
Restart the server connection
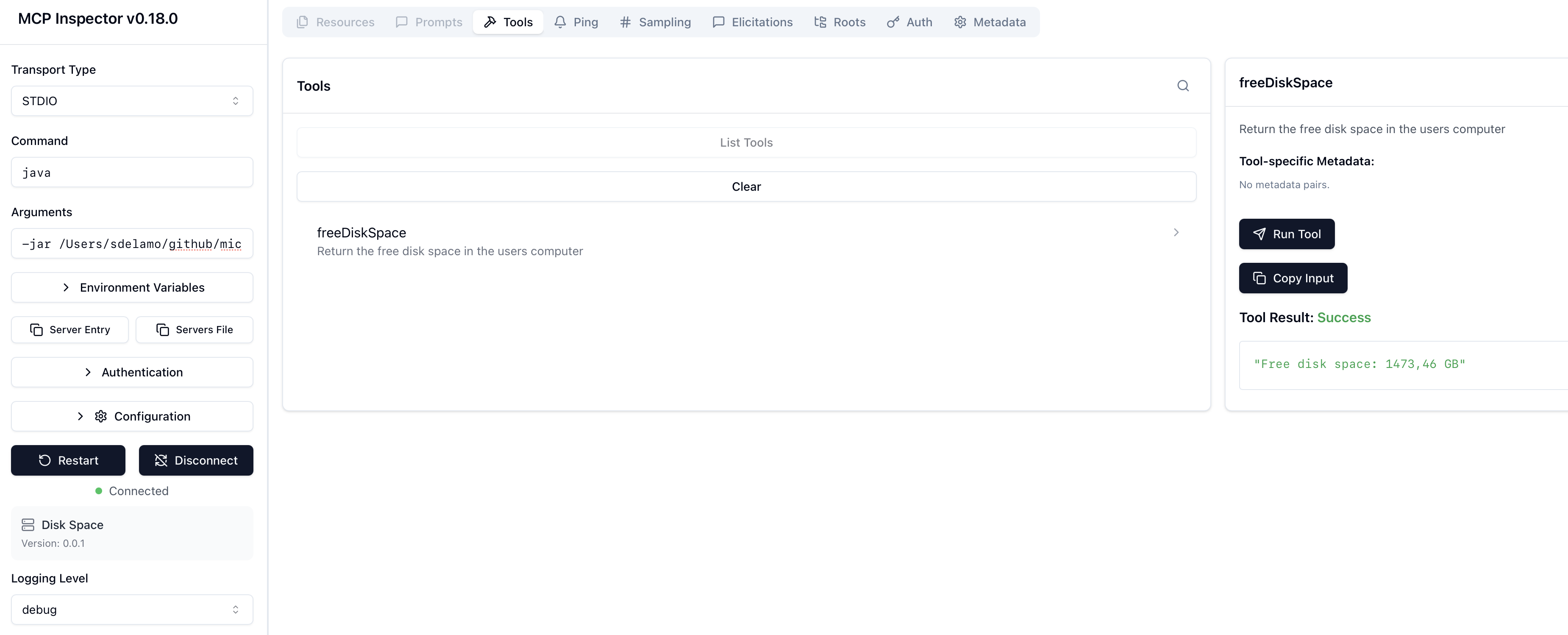coord(68,460)
